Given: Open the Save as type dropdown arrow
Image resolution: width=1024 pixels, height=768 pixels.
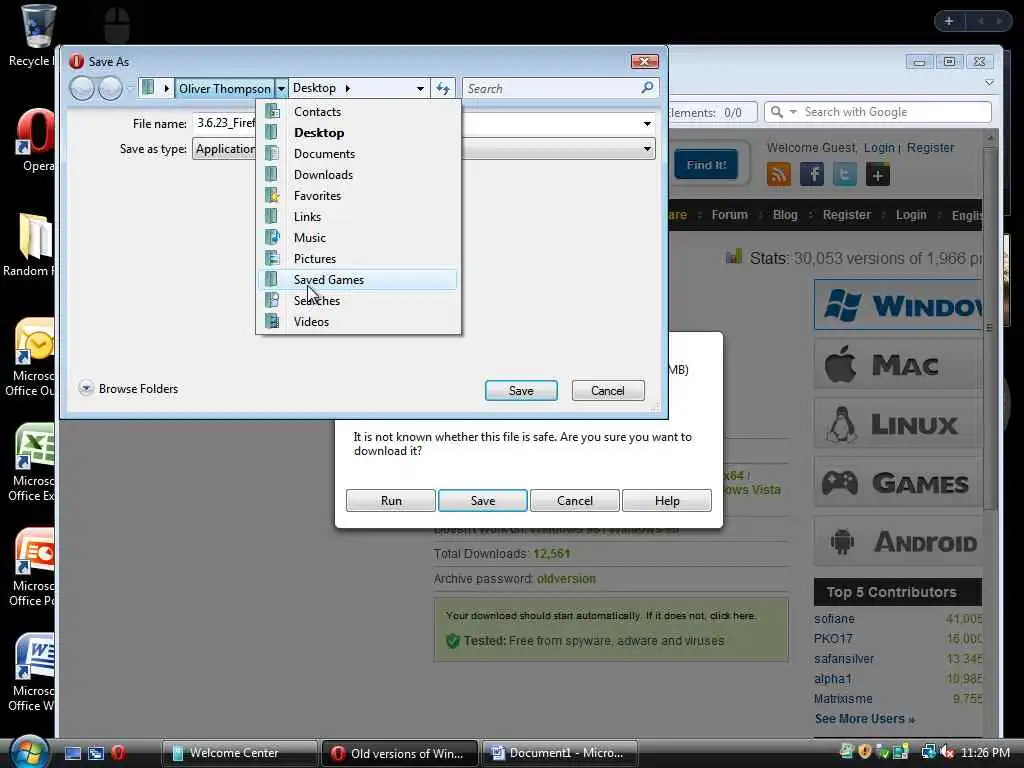Looking at the screenshot, I should click(x=647, y=149).
